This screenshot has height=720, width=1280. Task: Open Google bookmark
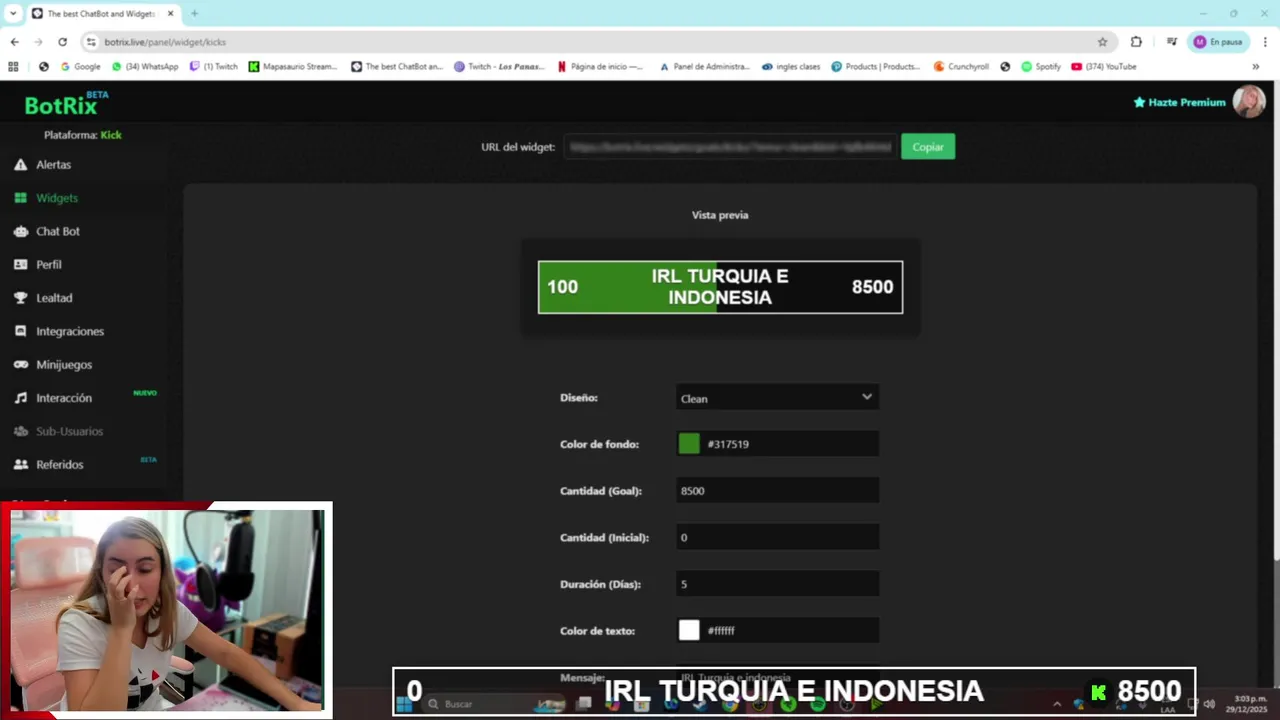(x=80, y=67)
